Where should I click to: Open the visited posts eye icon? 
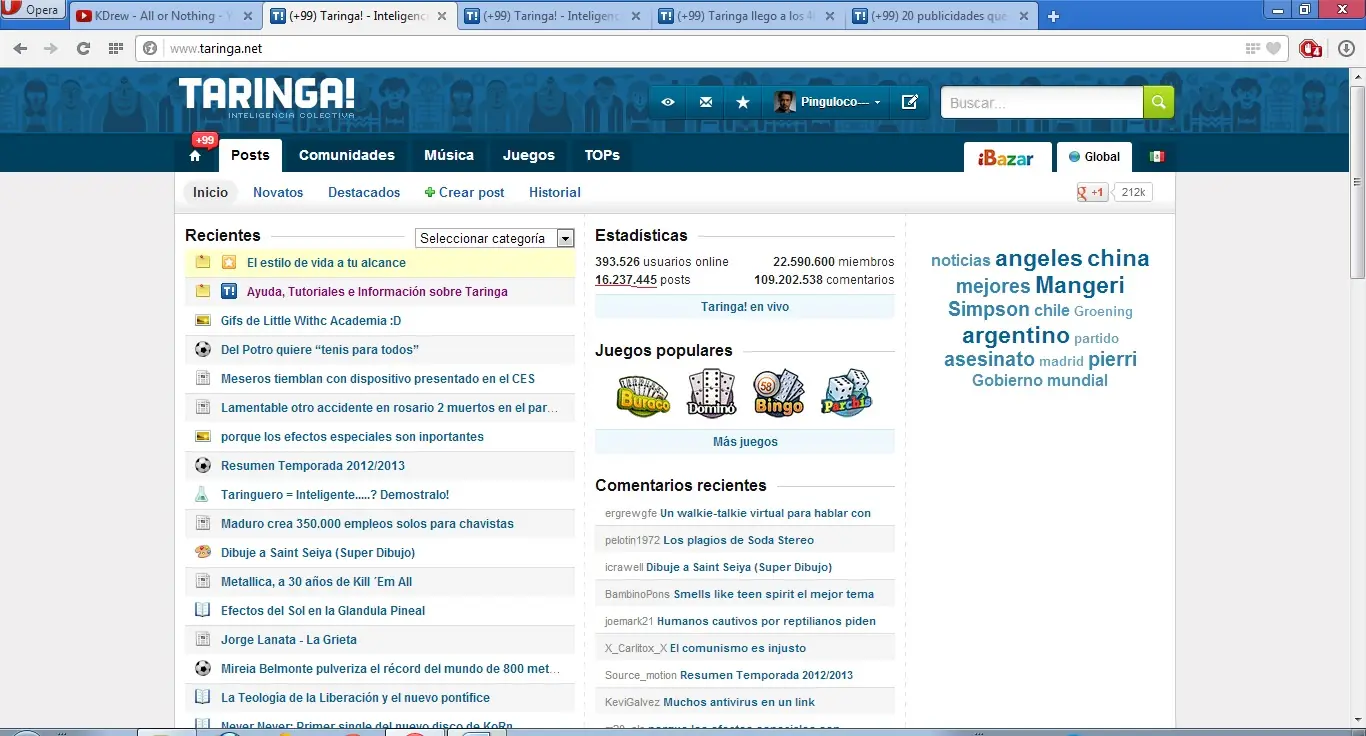(x=667, y=102)
